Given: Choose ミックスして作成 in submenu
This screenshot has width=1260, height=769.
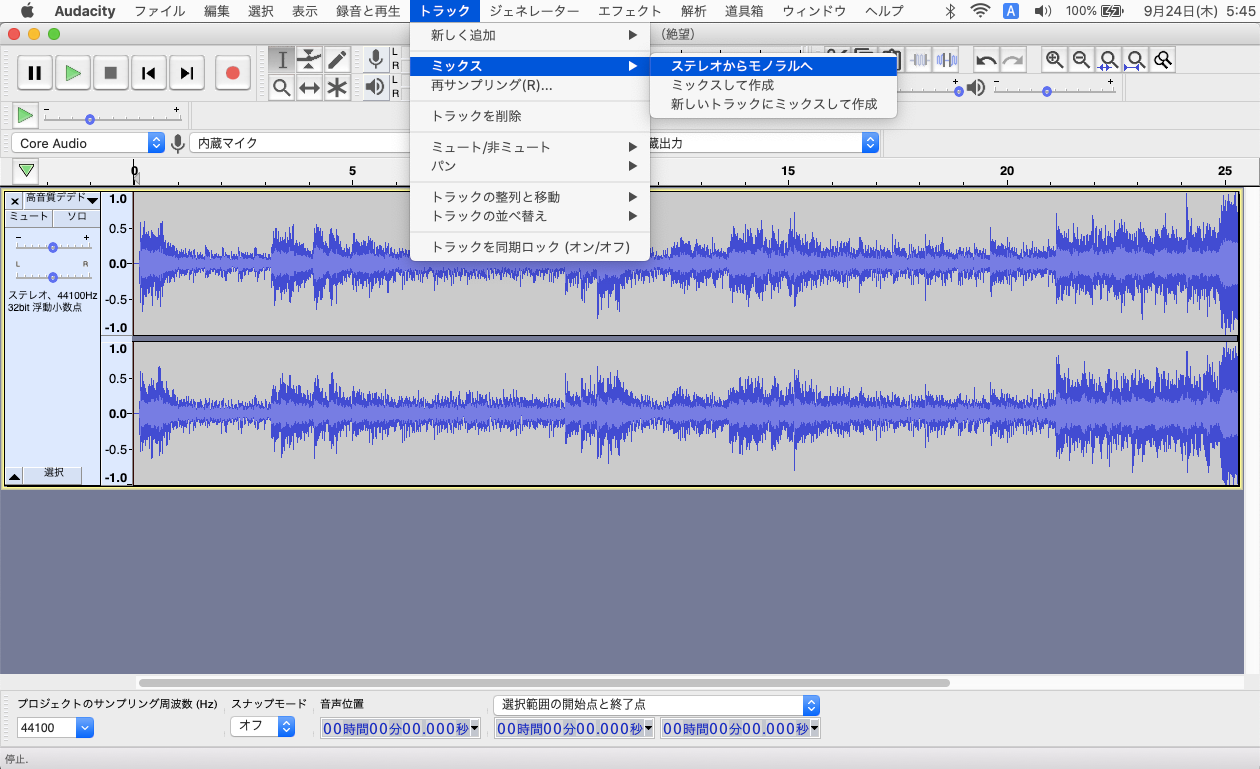Looking at the screenshot, I should pos(772,85).
